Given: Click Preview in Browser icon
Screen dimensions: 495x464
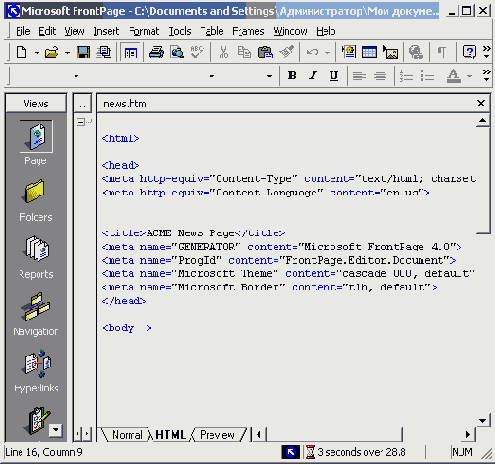Looking at the screenshot, I should pos(177,52).
